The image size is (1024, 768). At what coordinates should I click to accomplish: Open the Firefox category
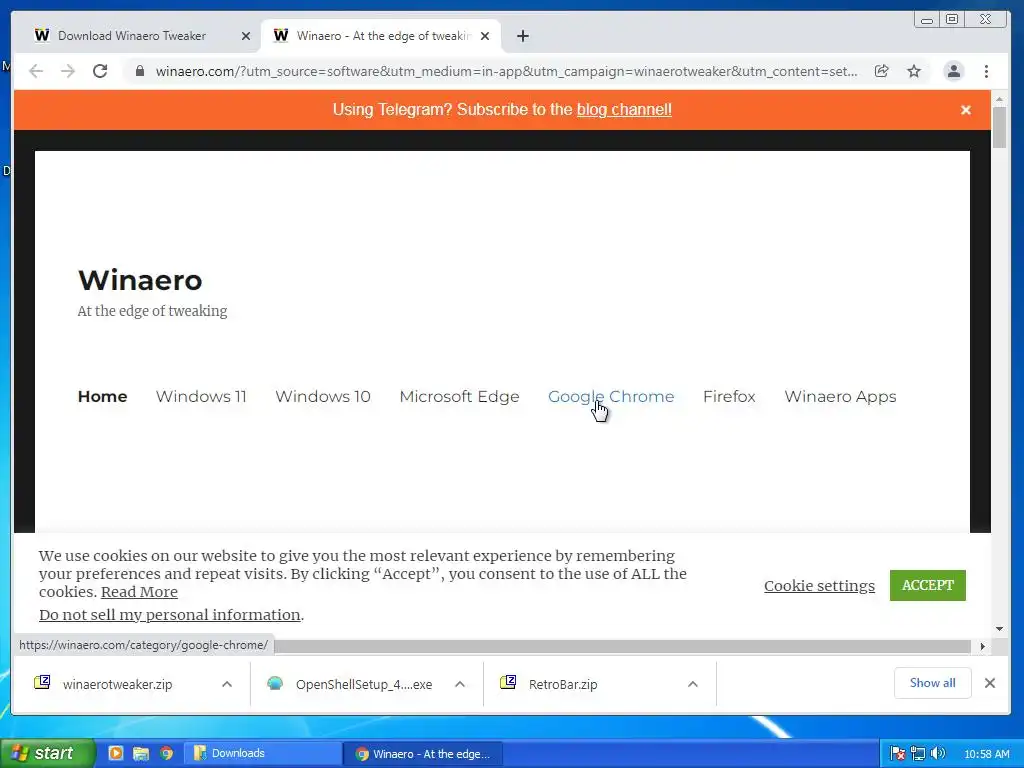click(729, 396)
